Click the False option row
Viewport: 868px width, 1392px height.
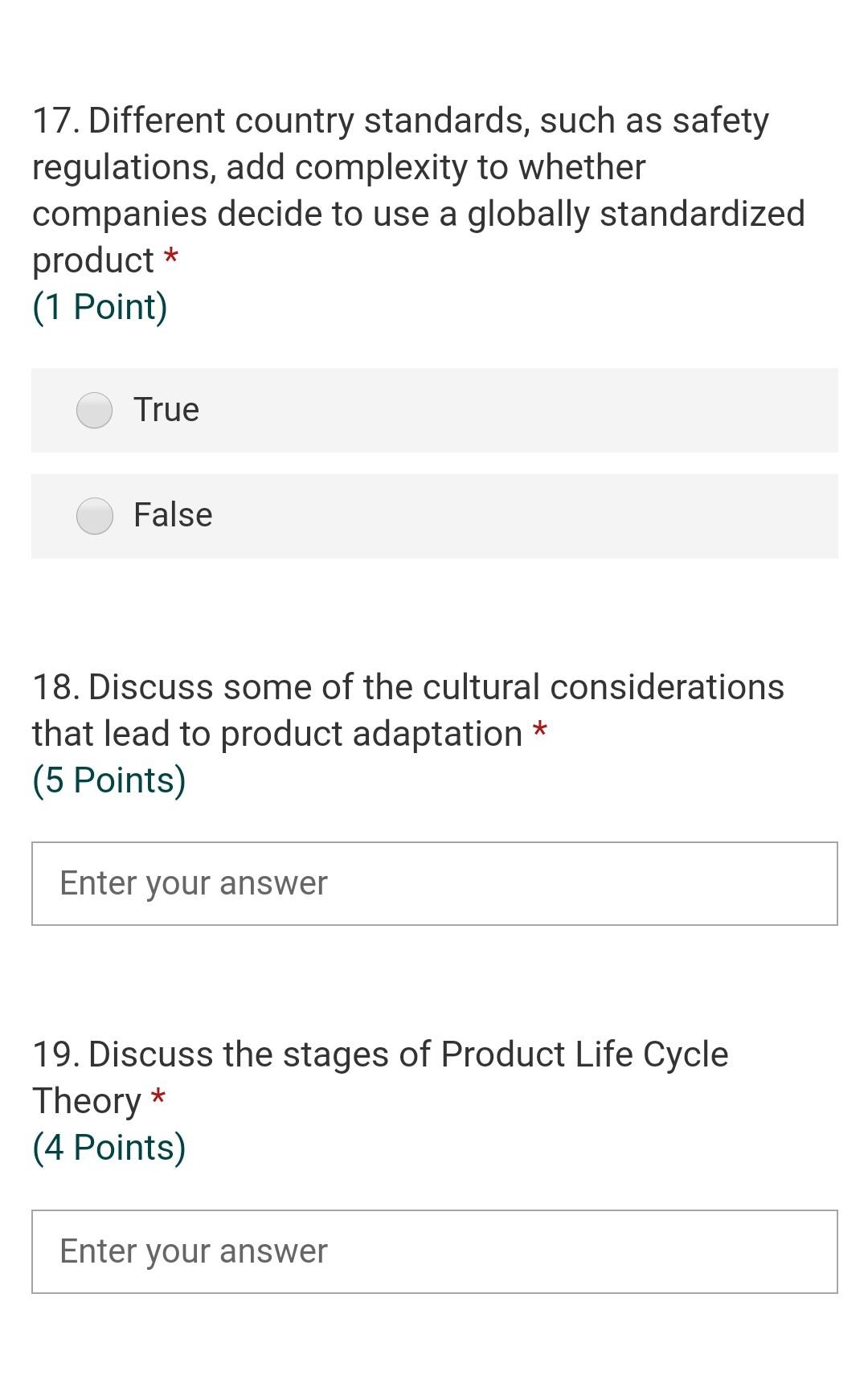click(x=434, y=516)
